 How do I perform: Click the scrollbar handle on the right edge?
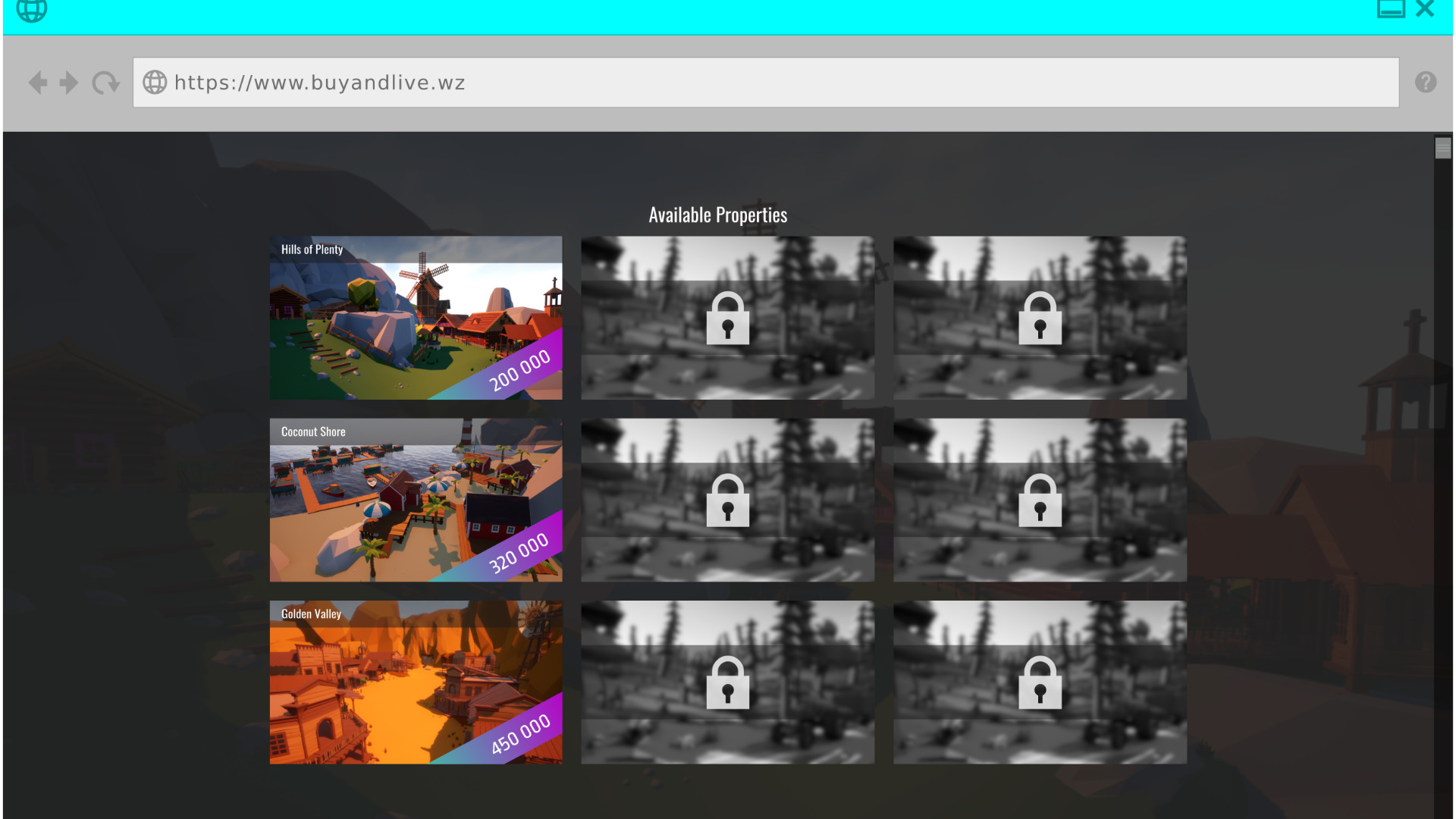(x=1442, y=149)
